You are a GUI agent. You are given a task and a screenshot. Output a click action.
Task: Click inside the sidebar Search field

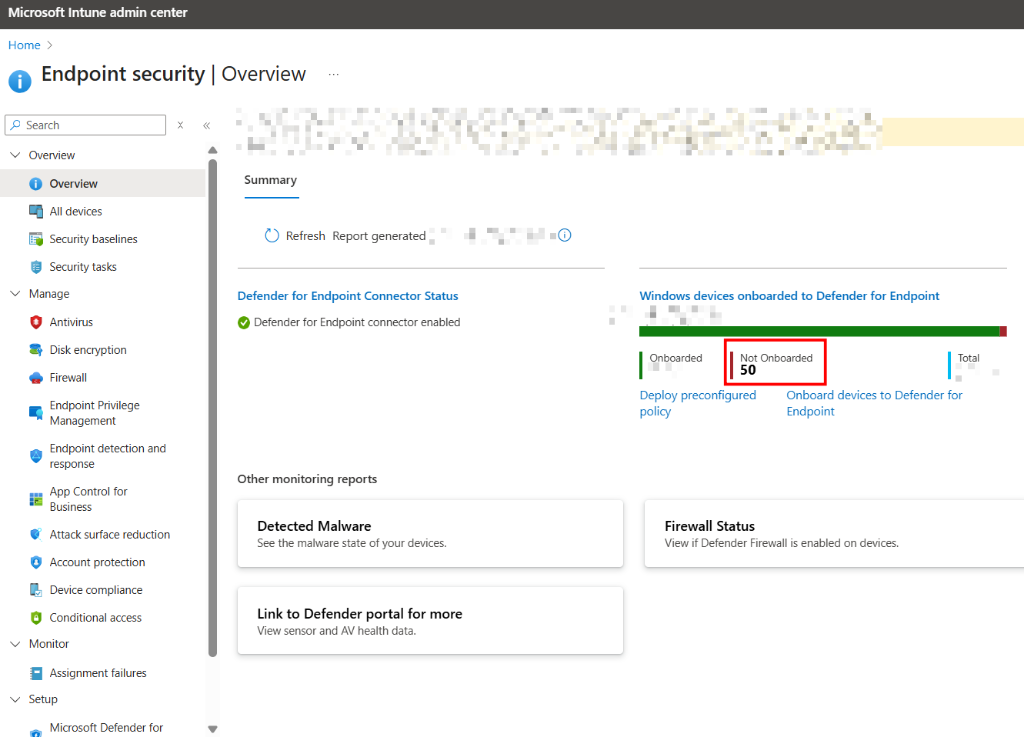click(x=85, y=124)
